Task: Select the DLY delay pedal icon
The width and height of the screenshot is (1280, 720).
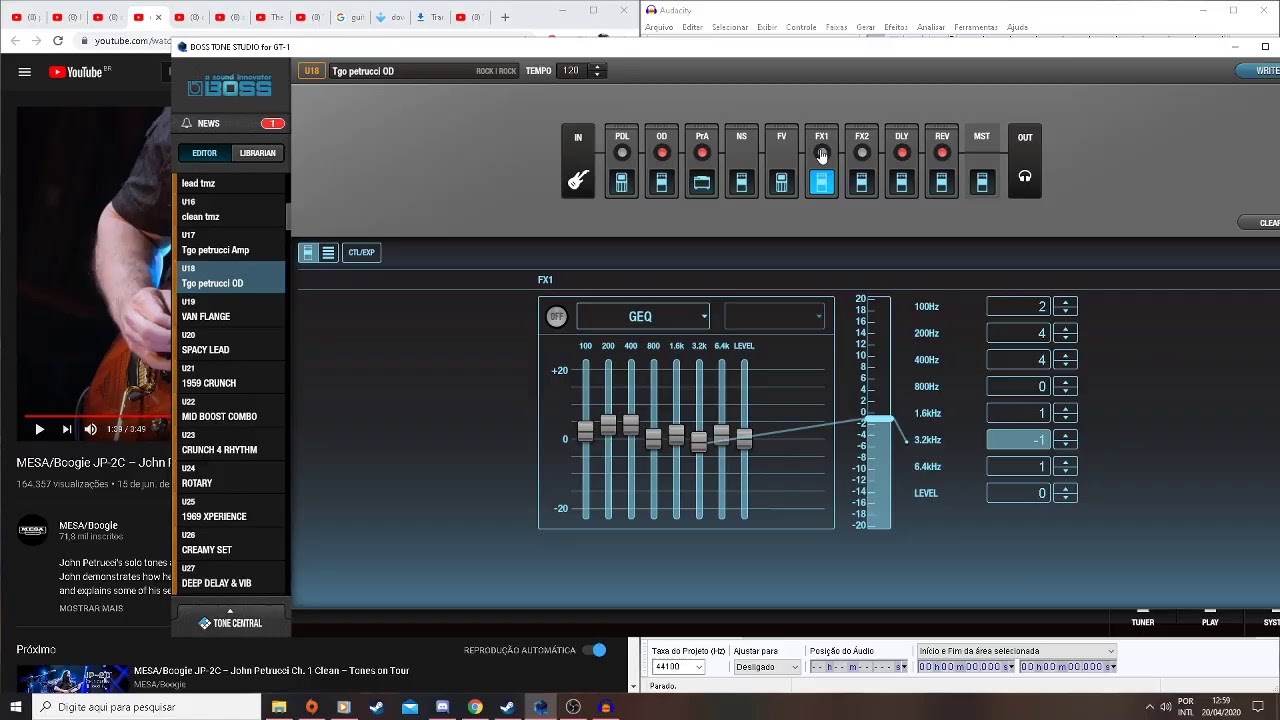Action: click(901, 182)
